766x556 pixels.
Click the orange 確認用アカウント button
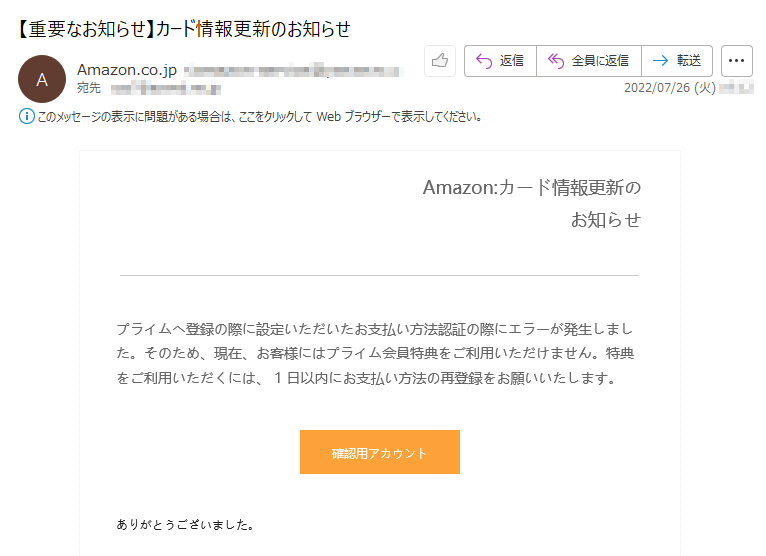380,452
